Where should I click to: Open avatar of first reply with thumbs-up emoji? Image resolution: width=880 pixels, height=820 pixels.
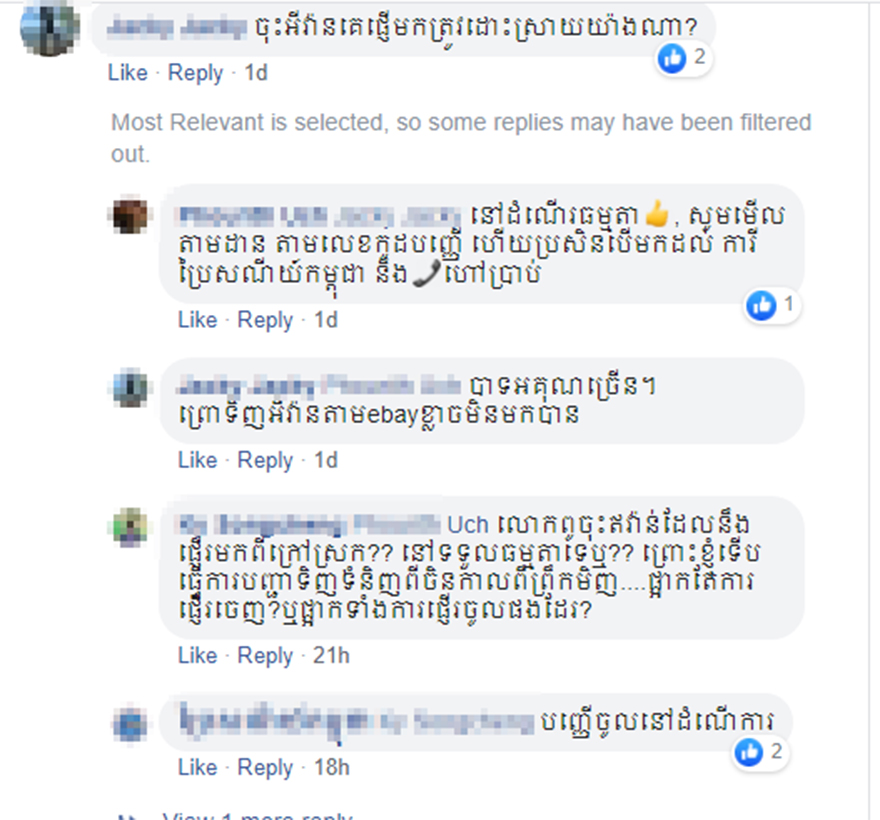pos(130,216)
